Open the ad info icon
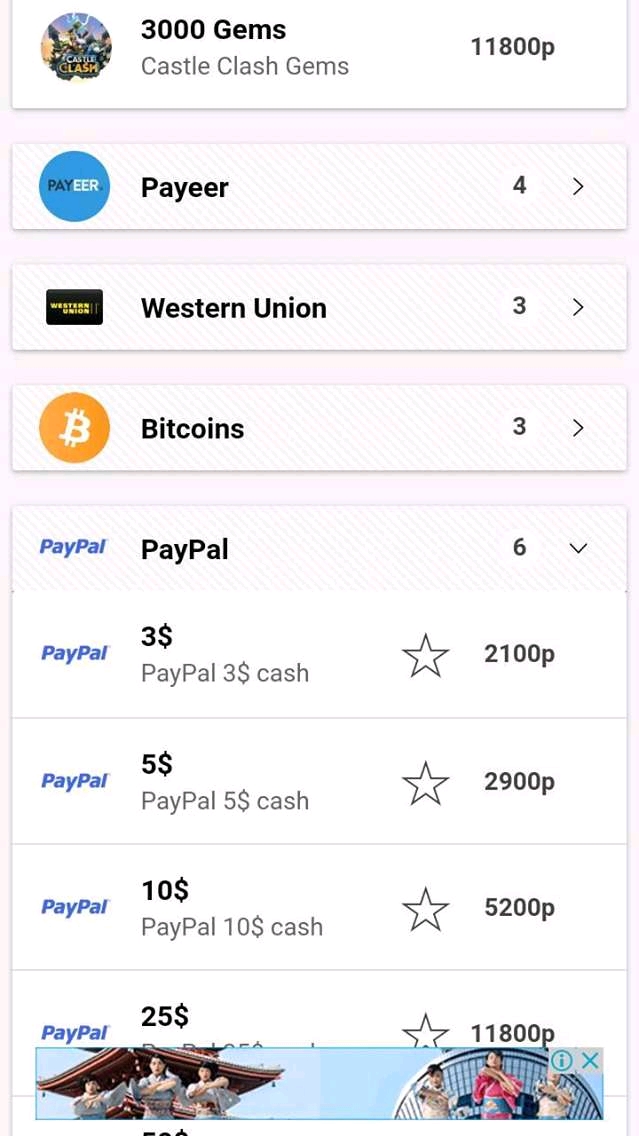The height and width of the screenshot is (1136, 639). point(563,1060)
